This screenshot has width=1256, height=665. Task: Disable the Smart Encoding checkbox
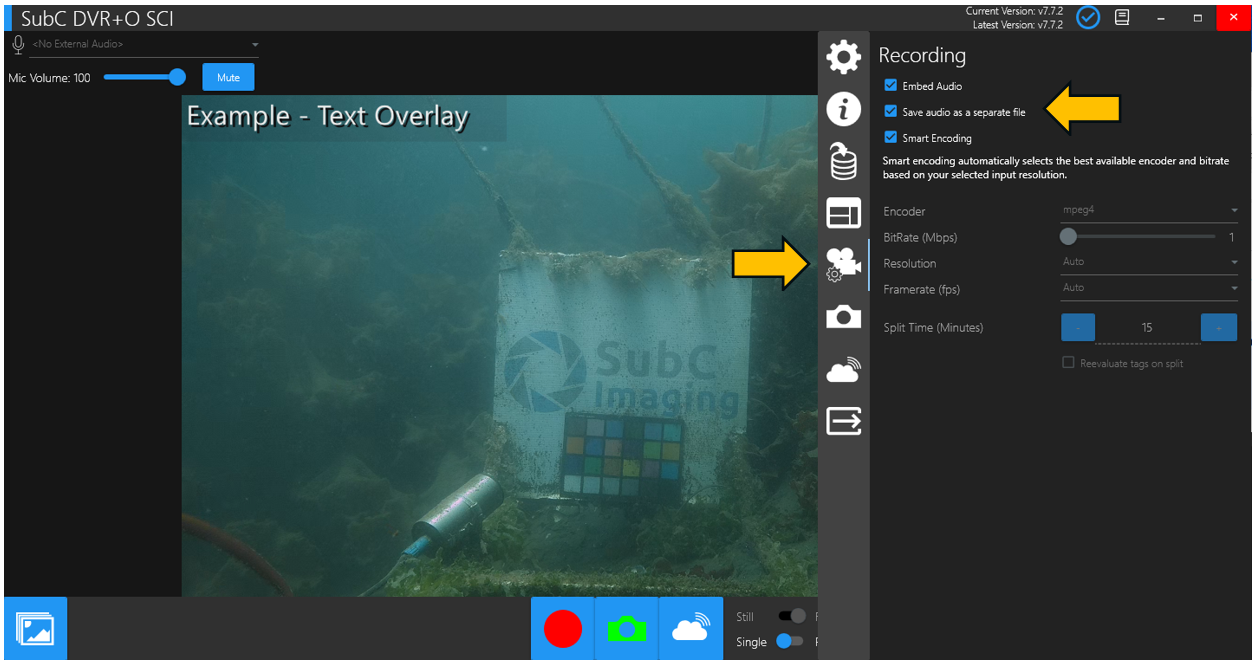click(891, 138)
